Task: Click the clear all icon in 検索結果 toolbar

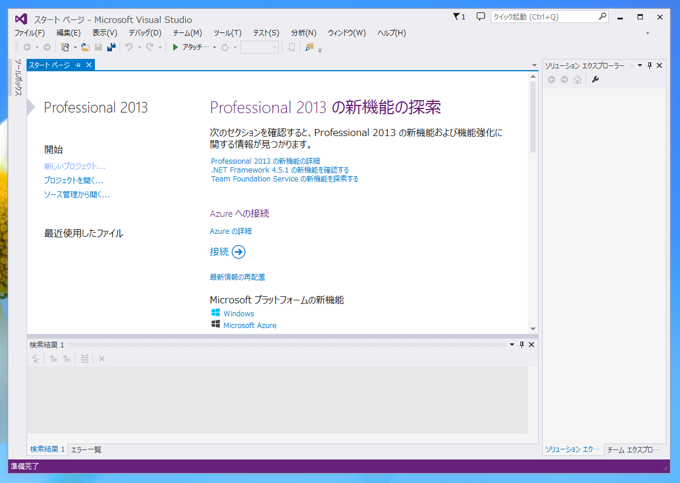Action: tap(102, 359)
